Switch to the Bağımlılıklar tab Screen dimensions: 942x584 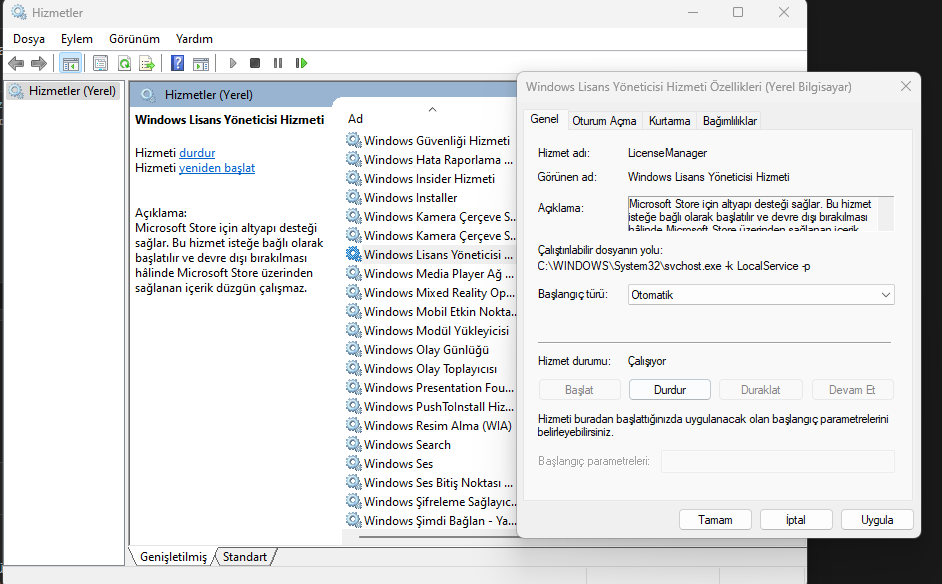pyautogui.click(x=729, y=121)
